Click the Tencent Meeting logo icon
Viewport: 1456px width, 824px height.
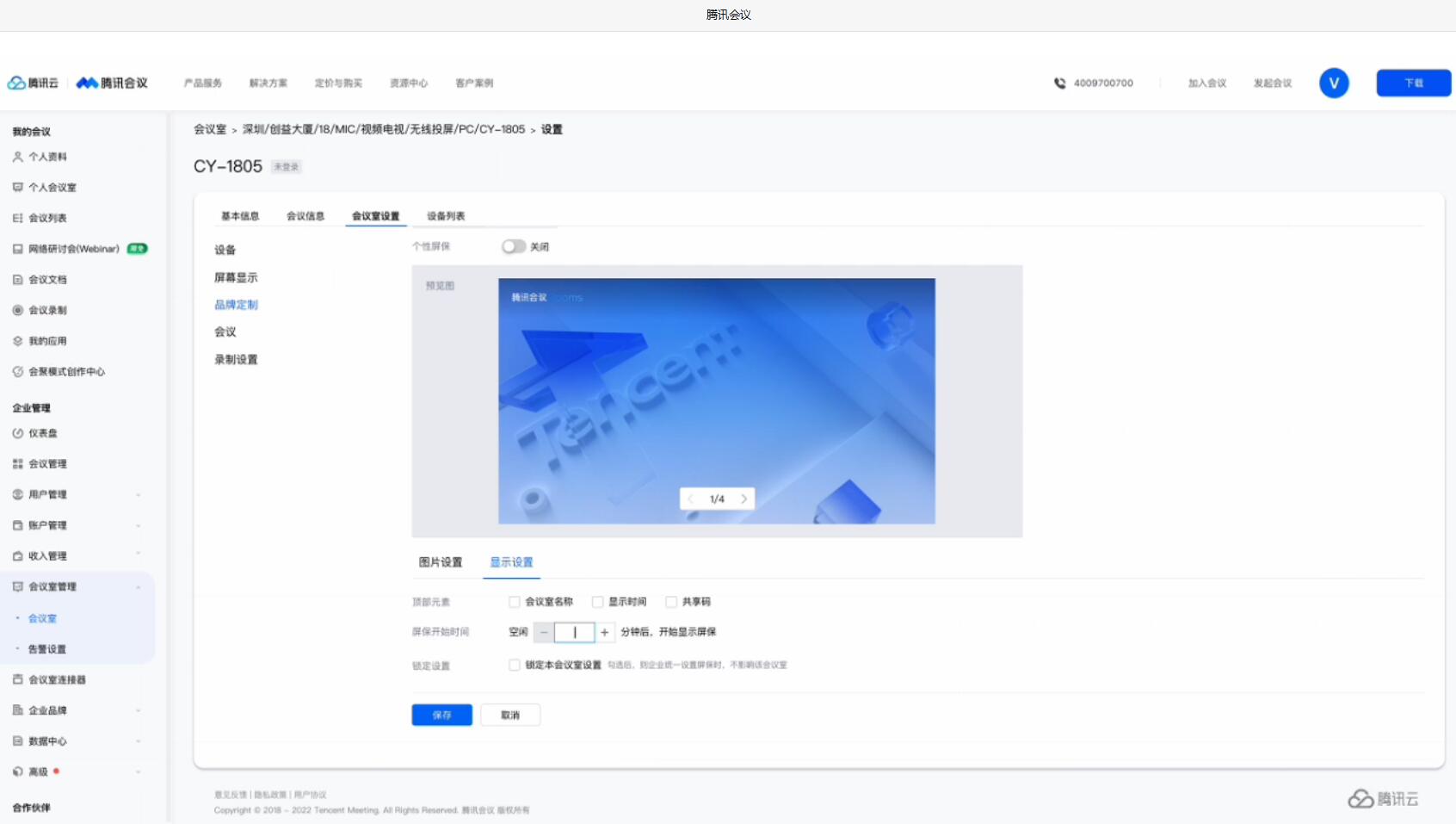(x=87, y=83)
